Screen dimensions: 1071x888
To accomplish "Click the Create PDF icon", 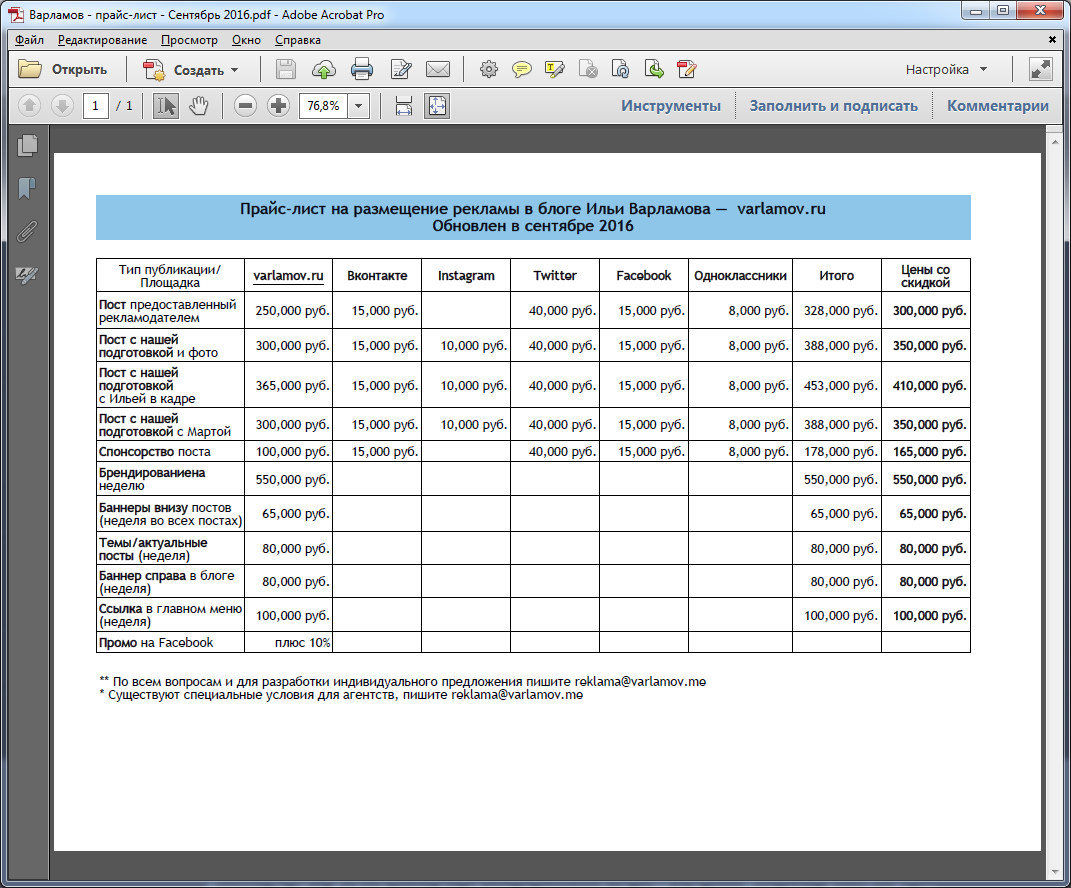I will click(x=154, y=70).
